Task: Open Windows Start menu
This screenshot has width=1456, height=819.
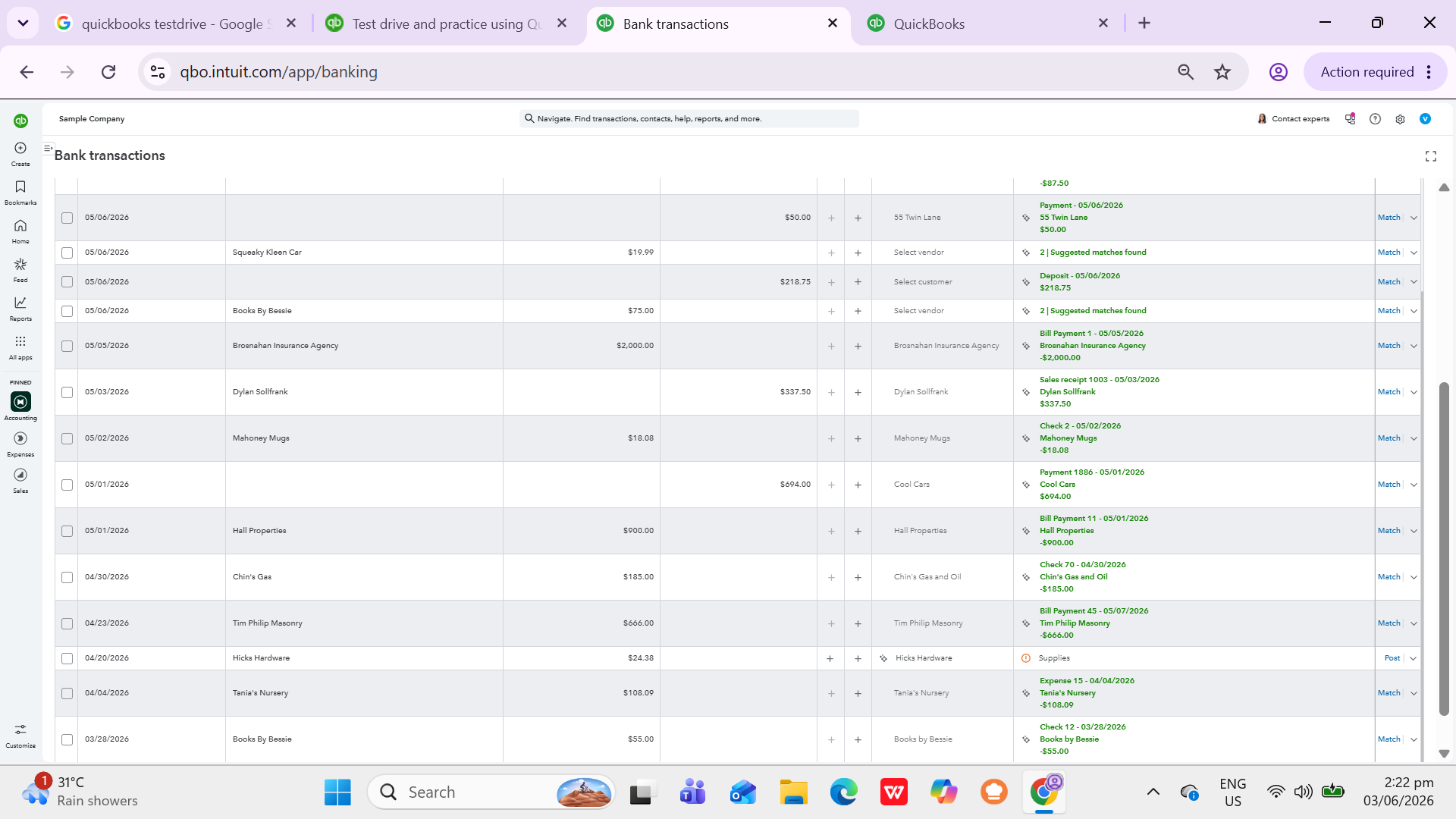Action: pos(337,792)
